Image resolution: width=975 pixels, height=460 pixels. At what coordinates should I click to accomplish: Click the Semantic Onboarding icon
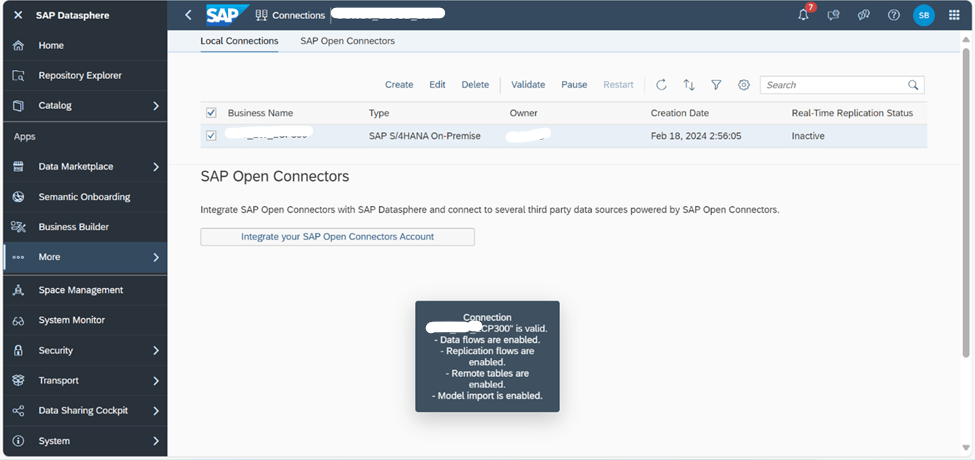click(x=19, y=197)
